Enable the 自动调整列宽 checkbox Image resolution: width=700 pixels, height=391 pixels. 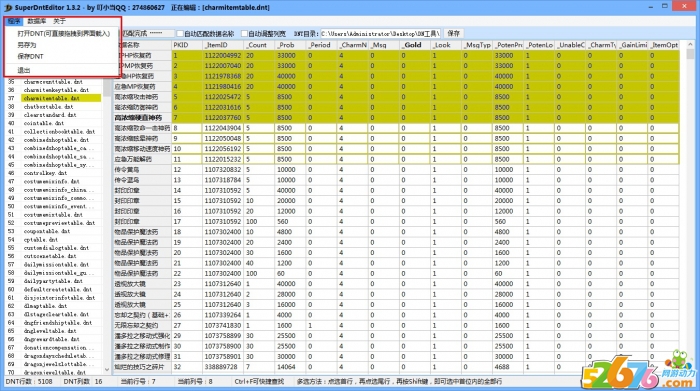pyautogui.click(x=244, y=33)
